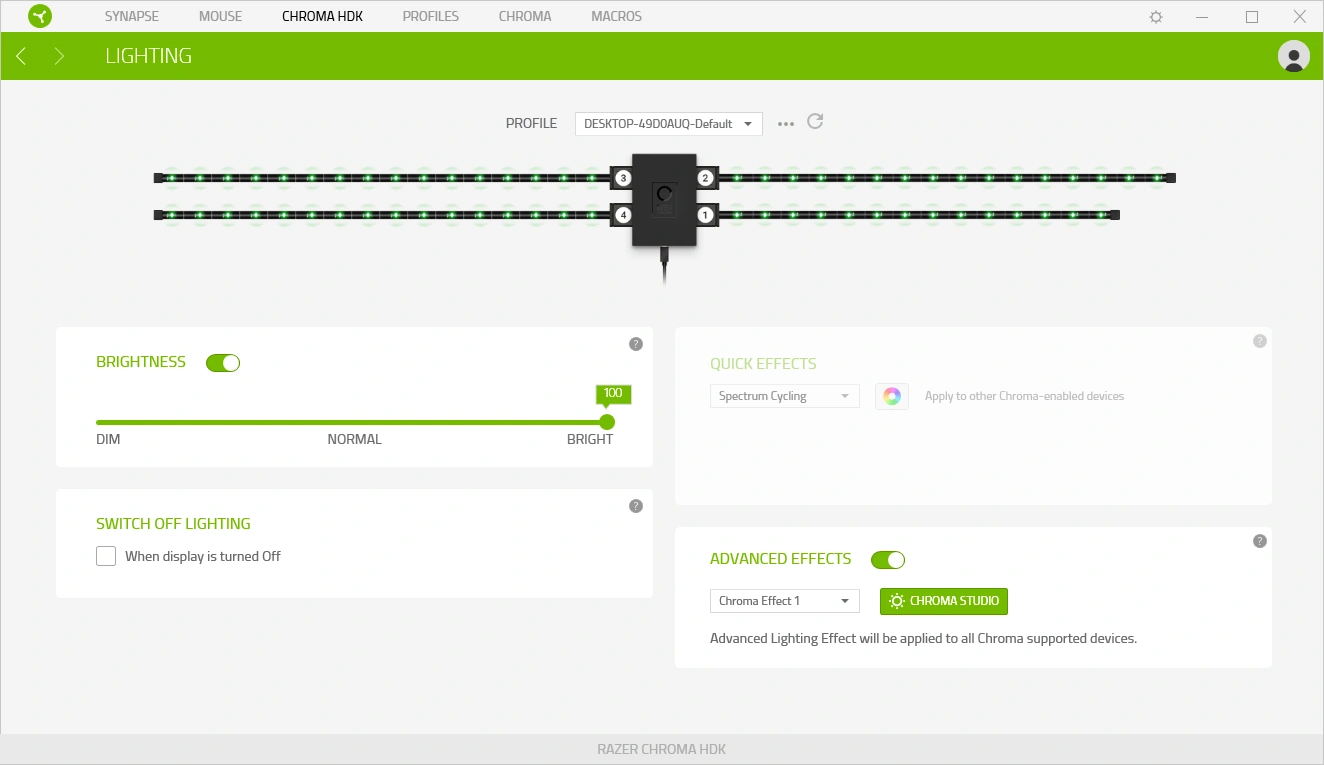Turn off the Brightness toggle
The width and height of the screenshot is (1324, 765).
pos(223,363)
